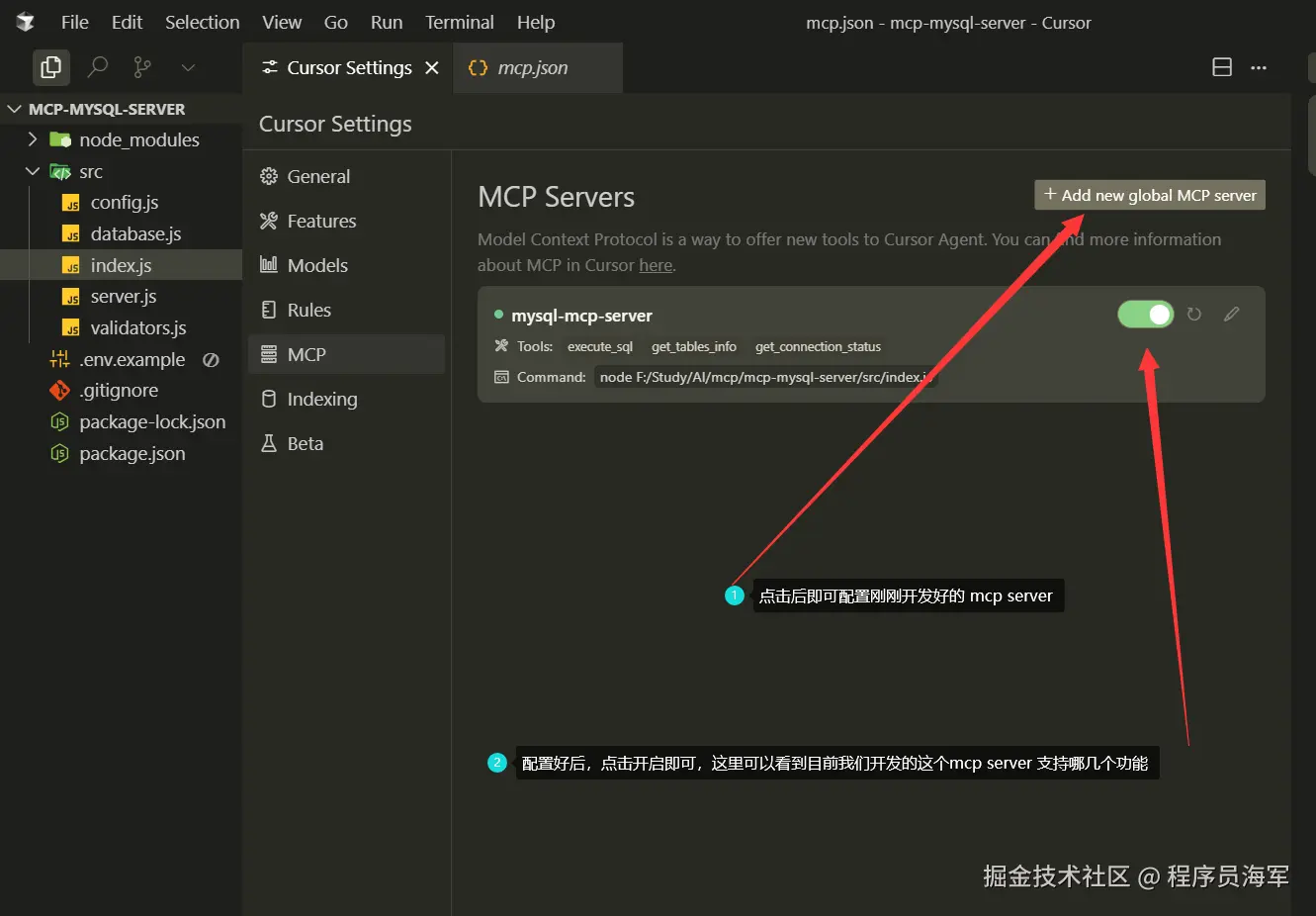Go to Features settings section

[x=346, y=221]
